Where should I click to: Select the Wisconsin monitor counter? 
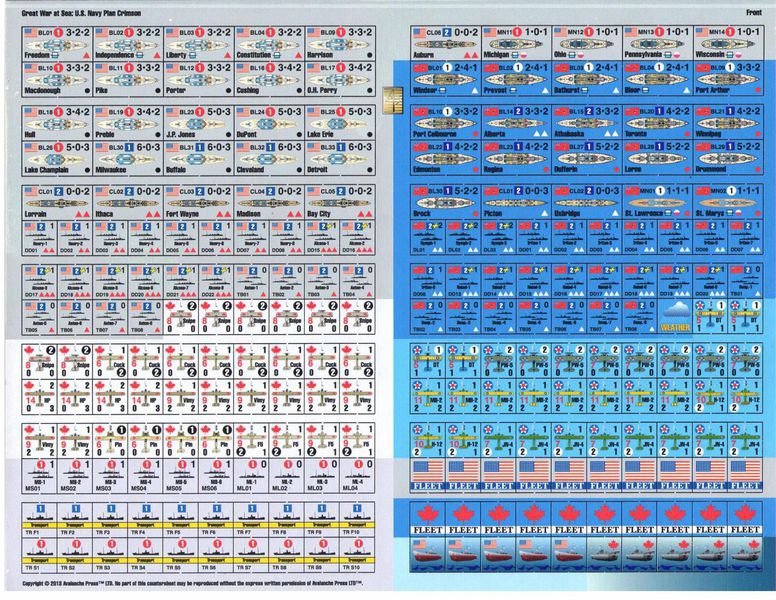pos(728,44)
